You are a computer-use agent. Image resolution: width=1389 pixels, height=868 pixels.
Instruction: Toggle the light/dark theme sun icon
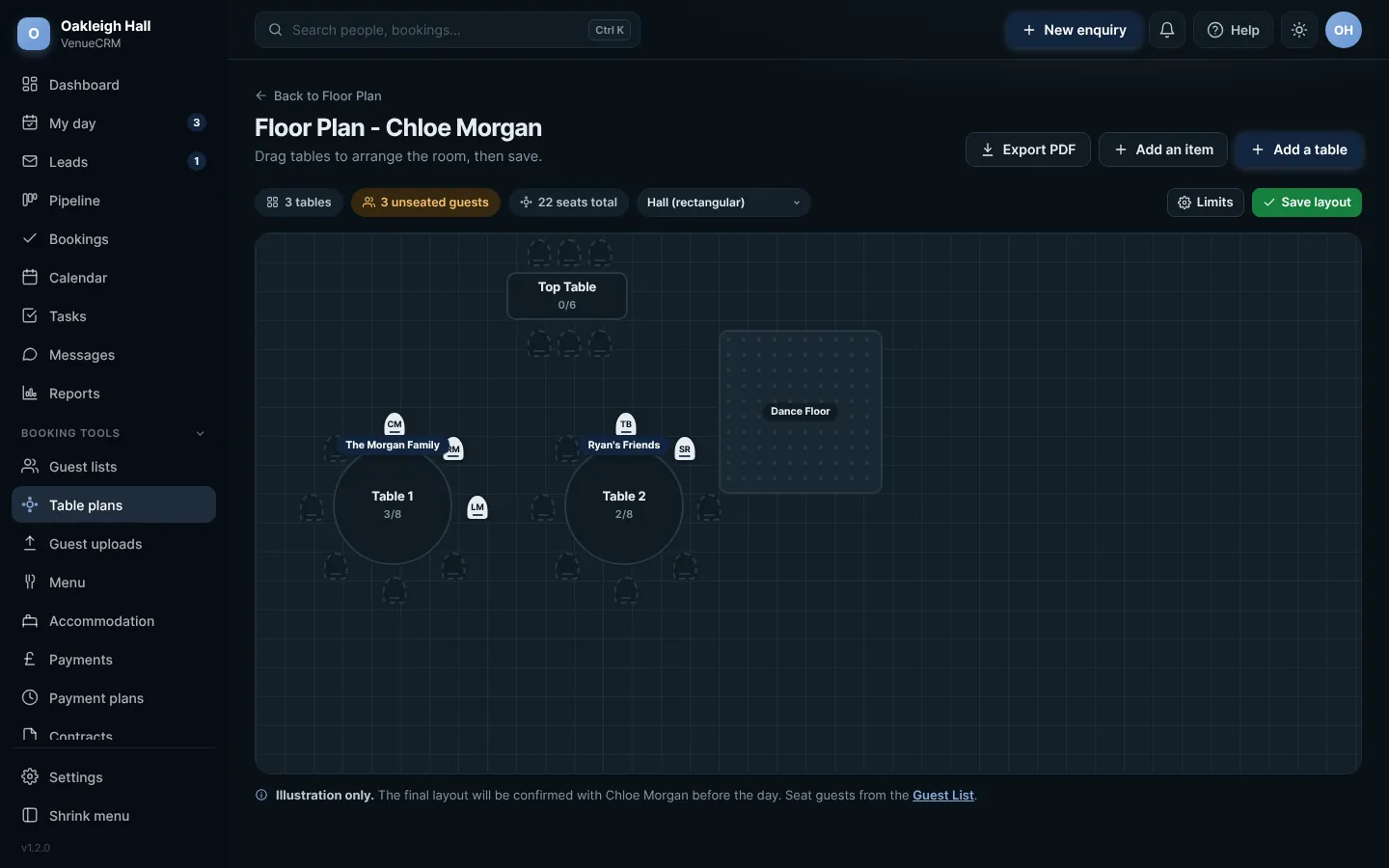(1299, 30)
